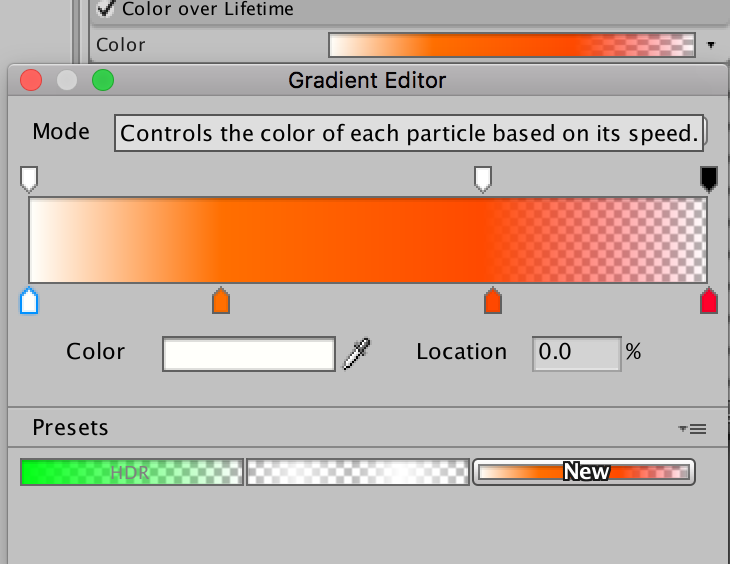Viewport: 730px width, 564px height.
Task: Open the Mode dropdown
Action: pyautogui.click(x=411, y=133)
